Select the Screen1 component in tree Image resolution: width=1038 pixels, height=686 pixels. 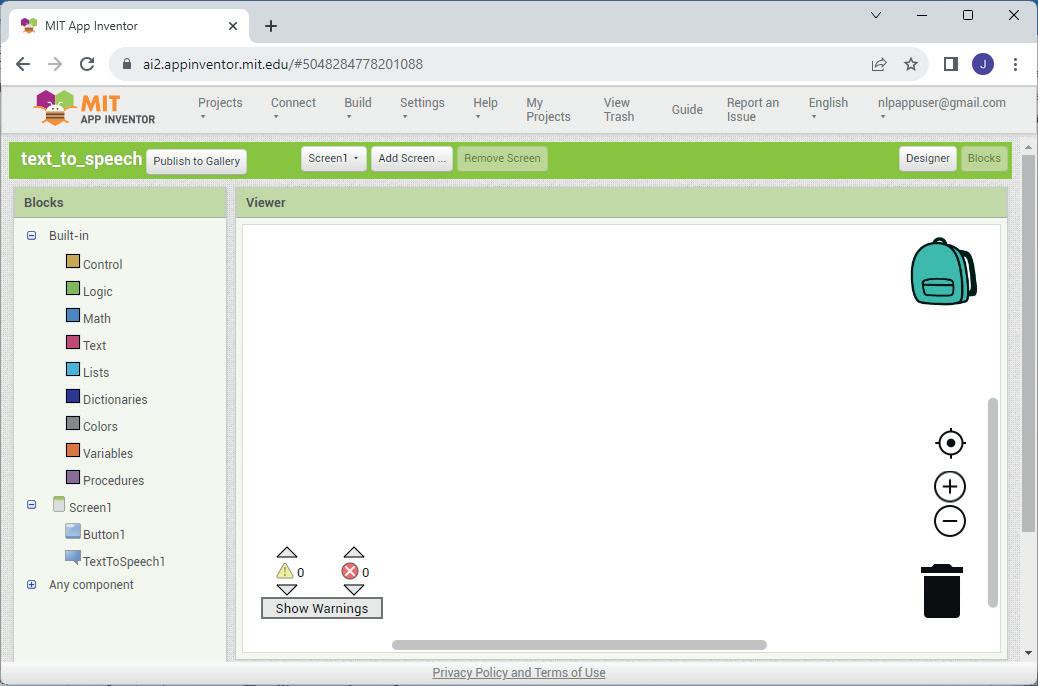[x=90, y=508]
